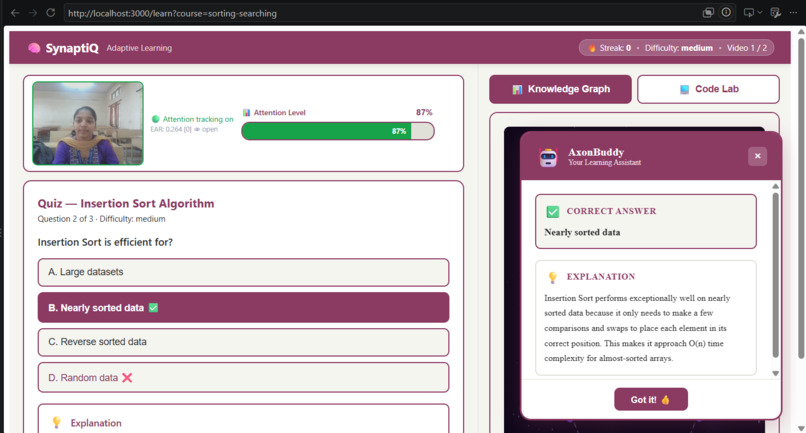Click the browser forward arrow
This screenshot has height=433, width=806.
(33, 13)
